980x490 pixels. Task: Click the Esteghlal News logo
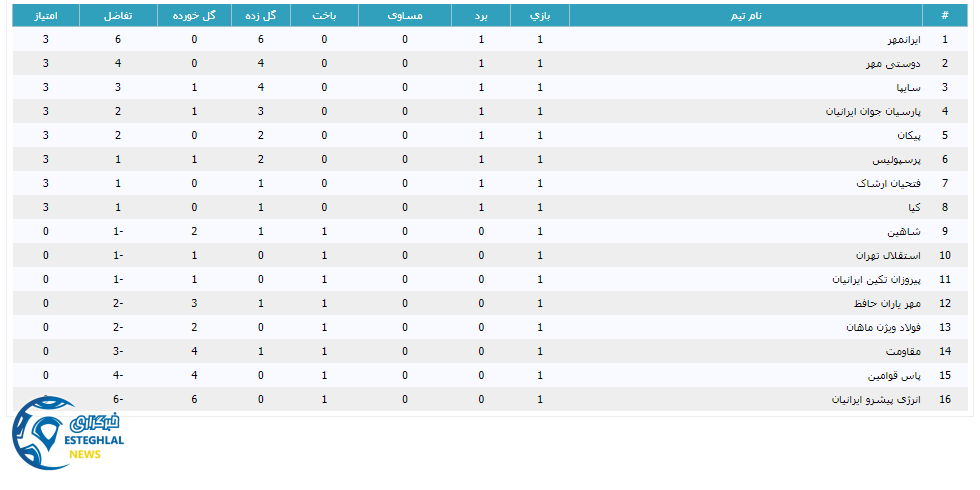(x=68, y=436)
